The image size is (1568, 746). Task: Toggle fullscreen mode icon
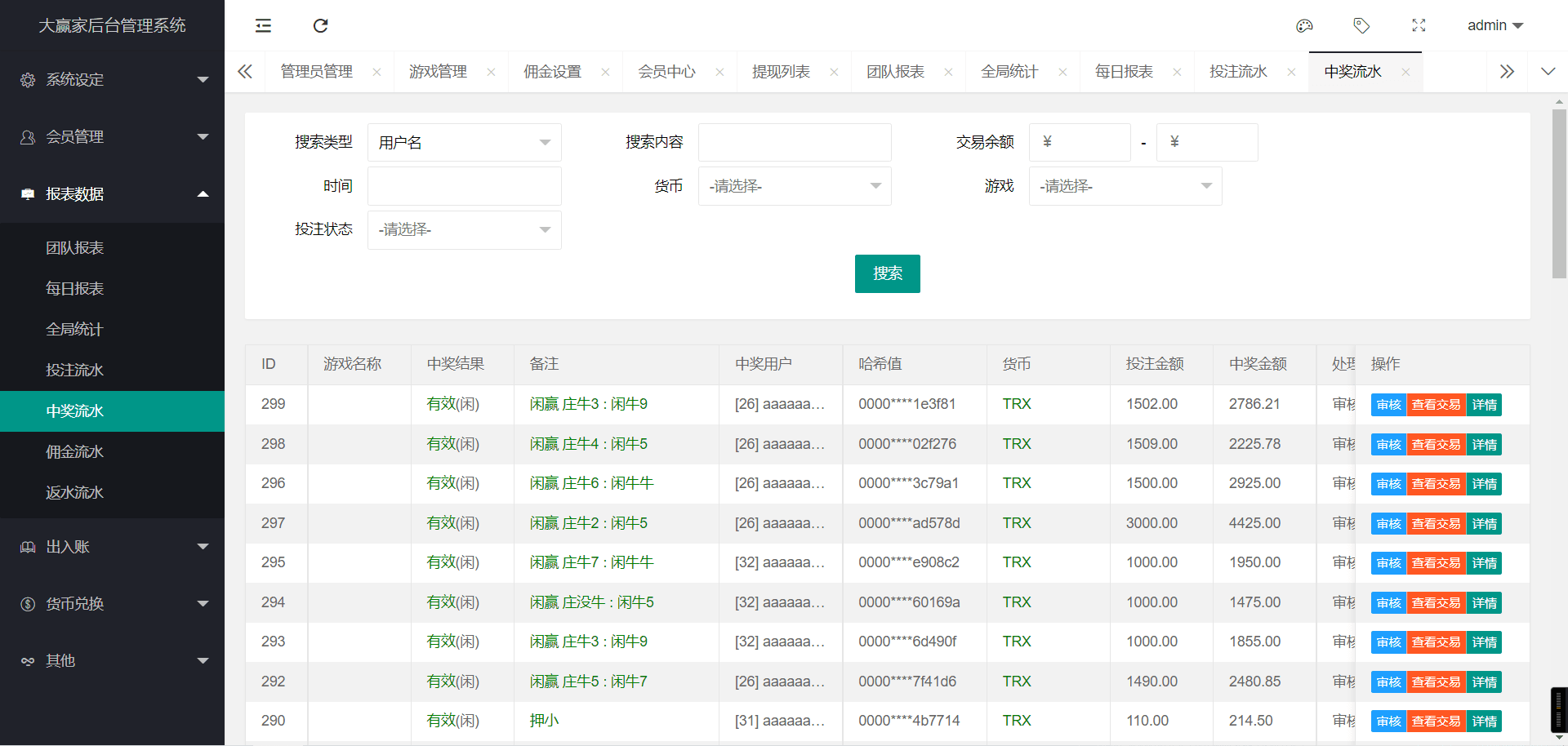[x=1419, y=26]
